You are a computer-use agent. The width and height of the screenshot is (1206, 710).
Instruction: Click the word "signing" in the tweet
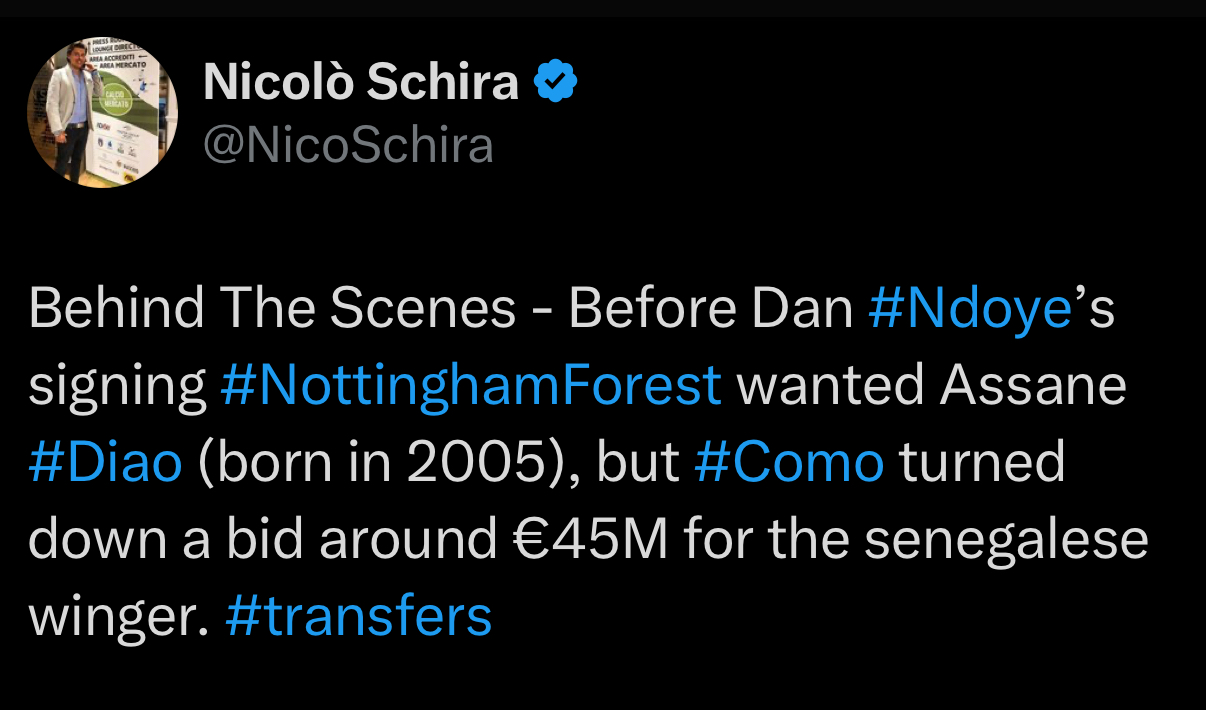[117, 386]
